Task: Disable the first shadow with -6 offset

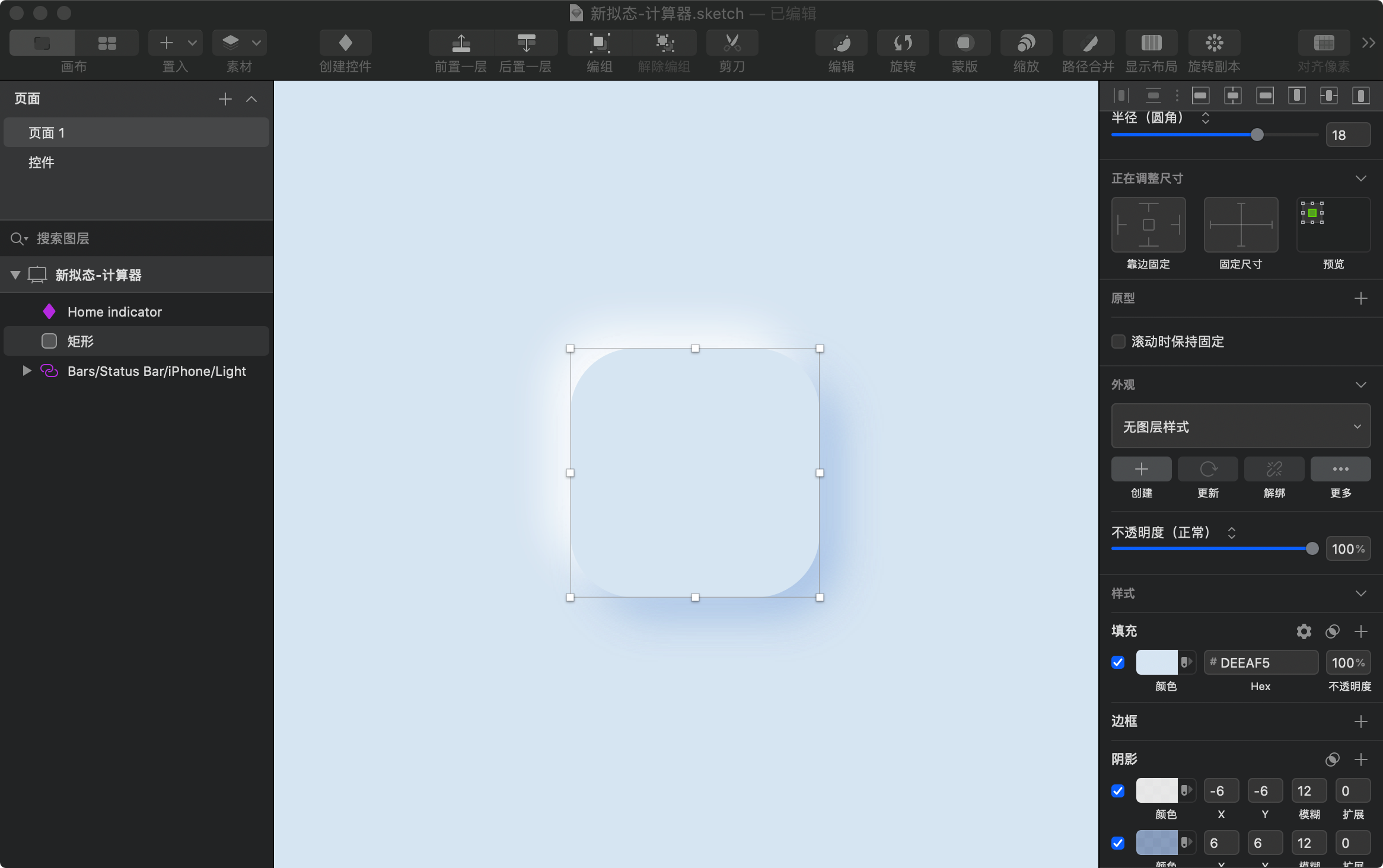Action: (x=1118, y=790)
